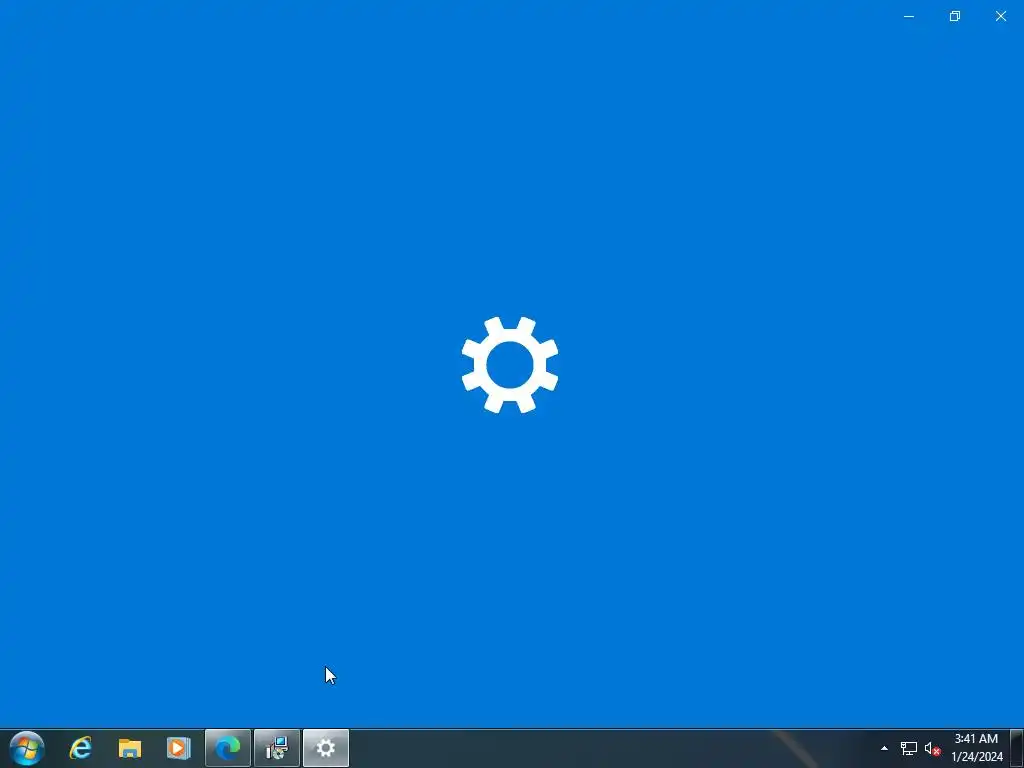The width and height of the screenshot is (1024, 768).
Task: Open the network status tray icon
Action: pos(908,748)
